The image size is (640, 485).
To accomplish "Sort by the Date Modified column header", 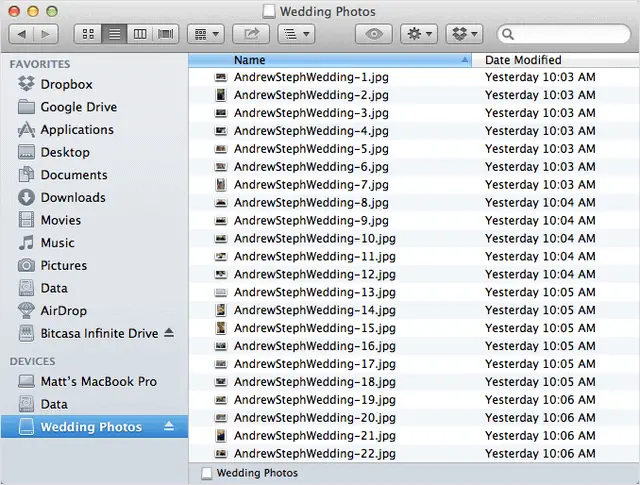I will (556, 60).
